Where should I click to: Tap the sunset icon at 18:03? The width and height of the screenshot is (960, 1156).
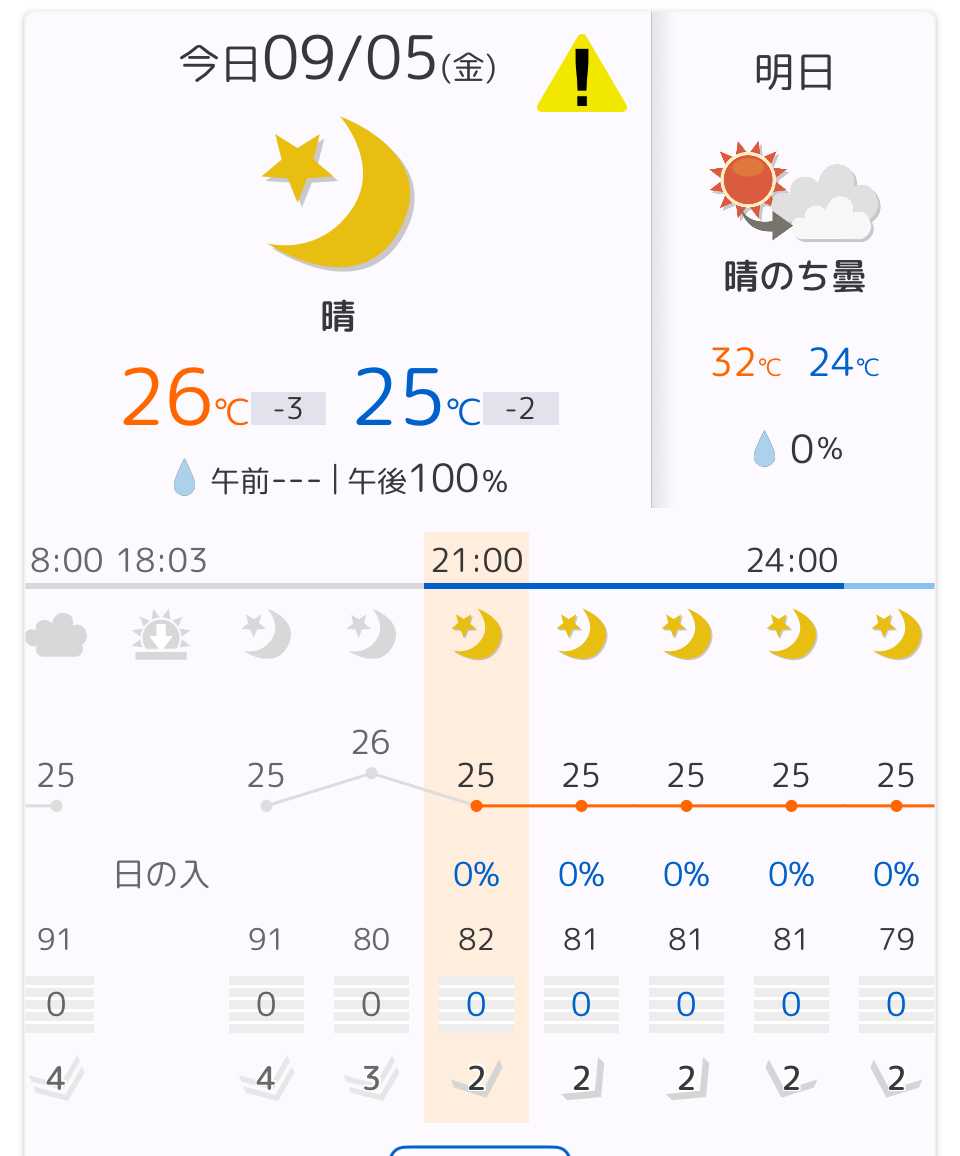coord(161,636)
